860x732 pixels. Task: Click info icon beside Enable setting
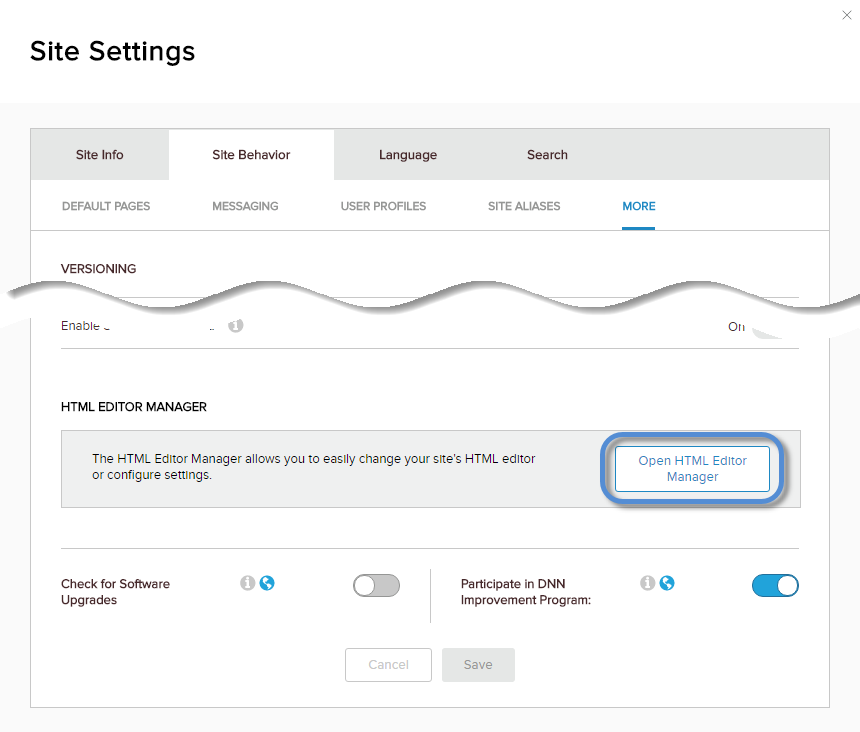pos(236,326)
